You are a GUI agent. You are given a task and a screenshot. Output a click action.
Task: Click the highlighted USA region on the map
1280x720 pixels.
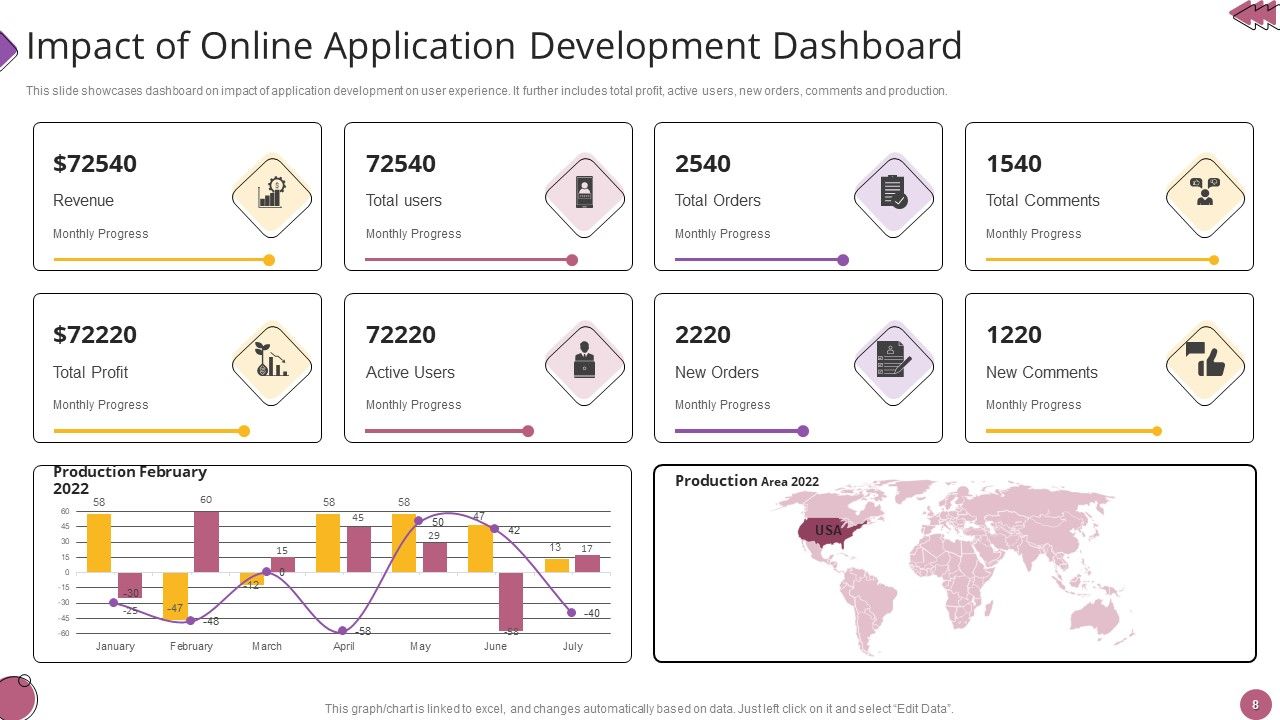[x=826, y=530]
